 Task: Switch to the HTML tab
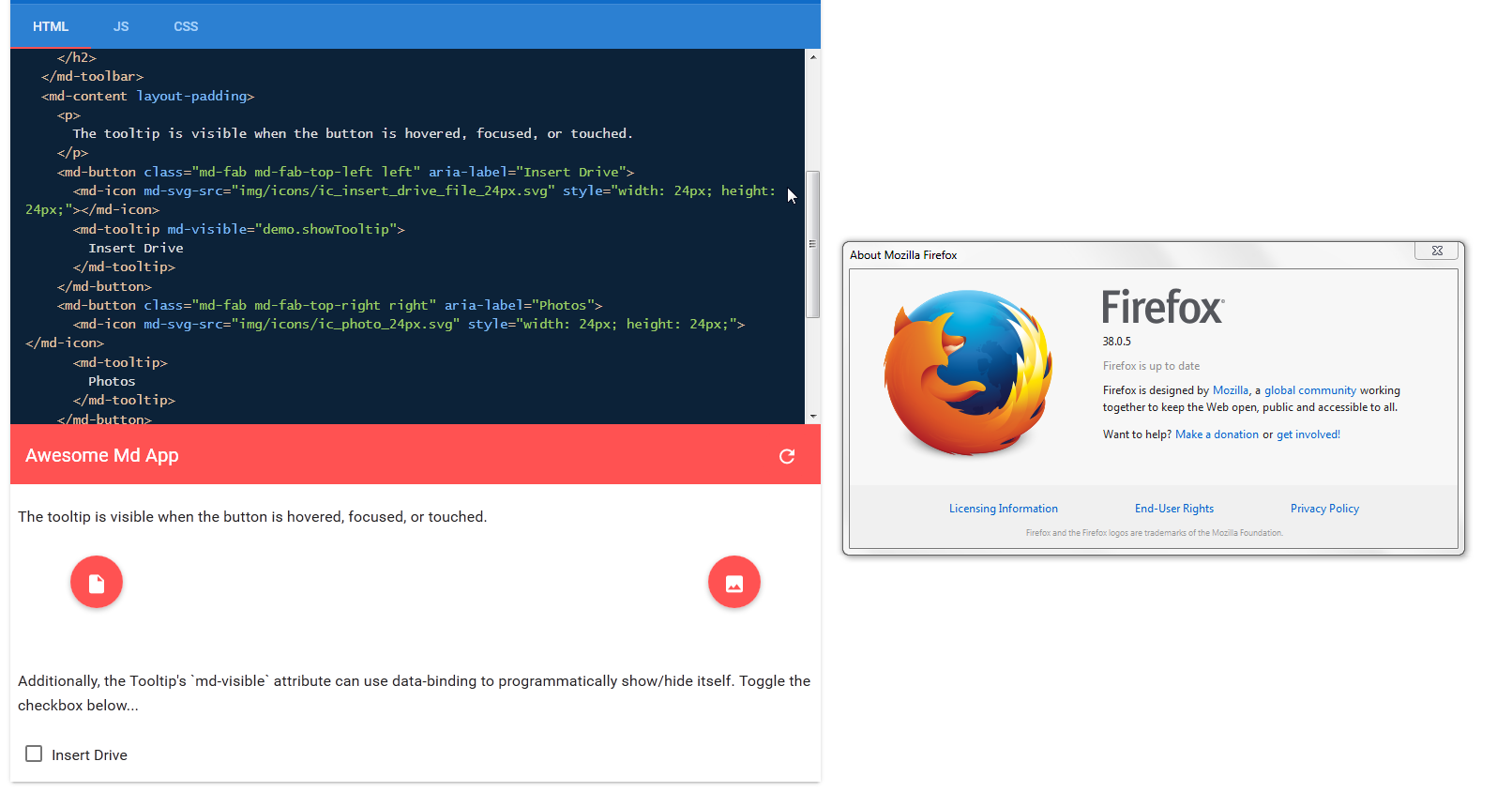[51, 26]
